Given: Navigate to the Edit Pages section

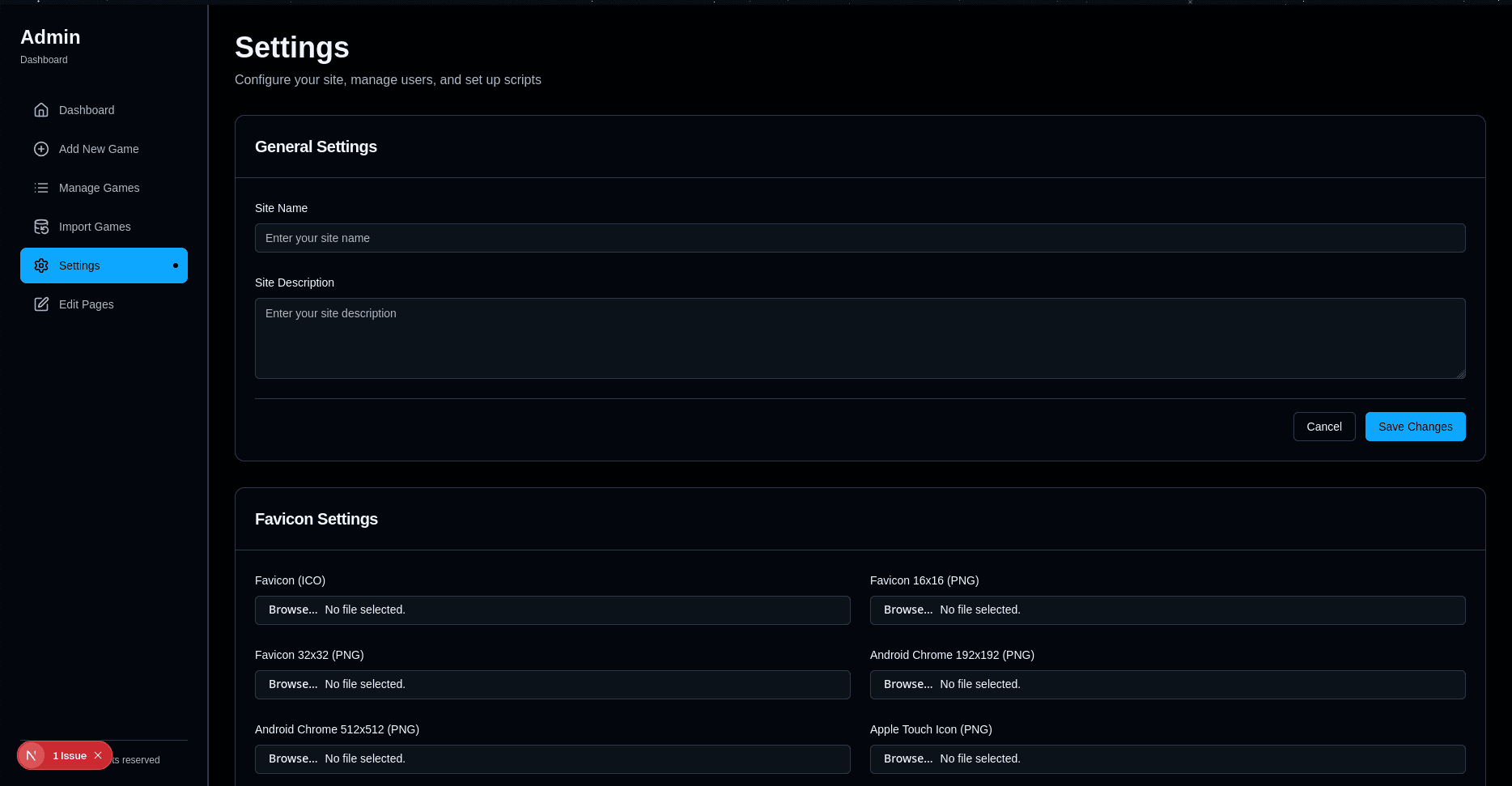Looking at the screenshot, I should [x=86, y=304].
